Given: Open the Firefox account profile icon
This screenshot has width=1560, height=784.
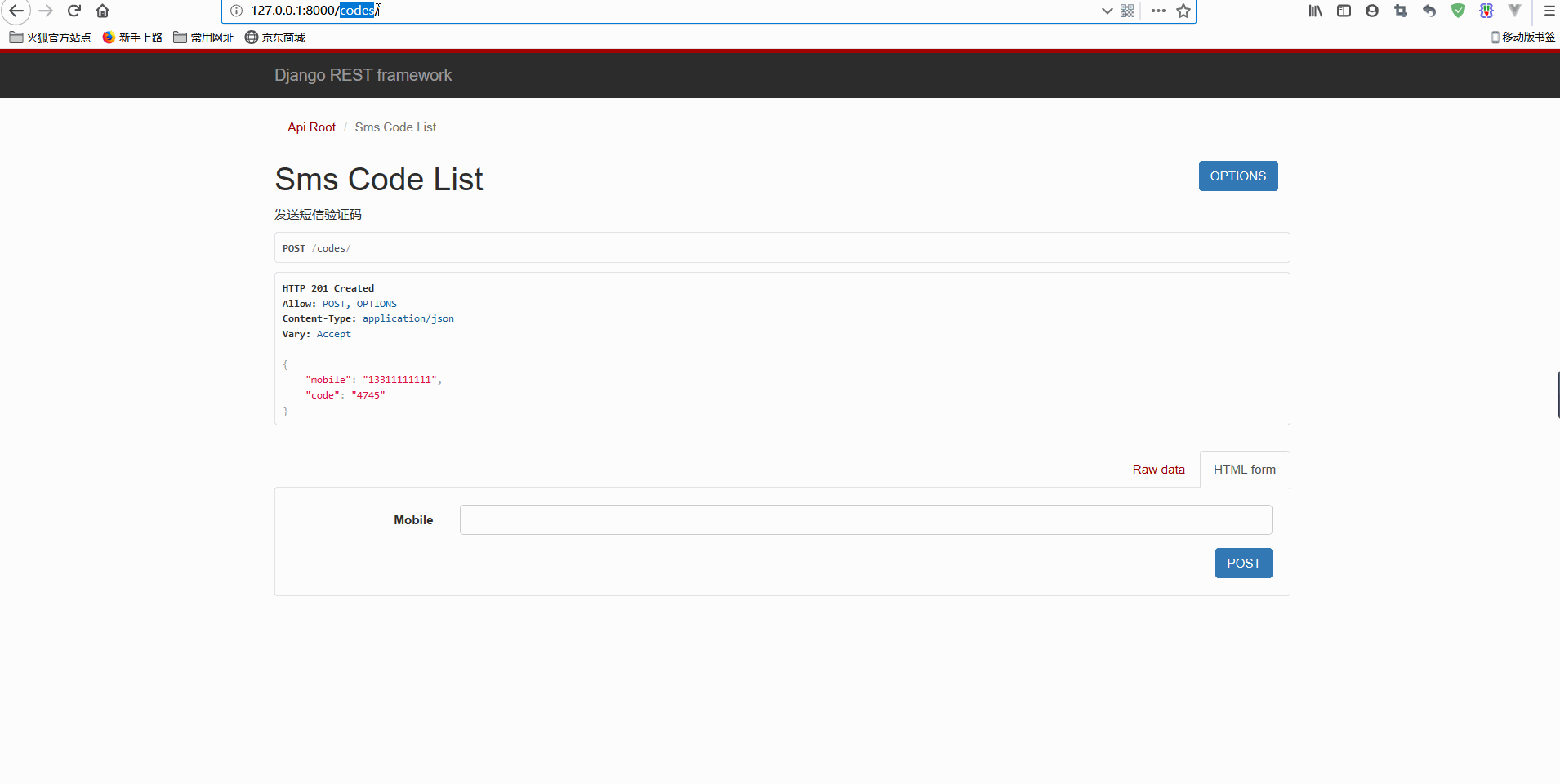Looking at the screenshot, I should tap(1372, 11).
